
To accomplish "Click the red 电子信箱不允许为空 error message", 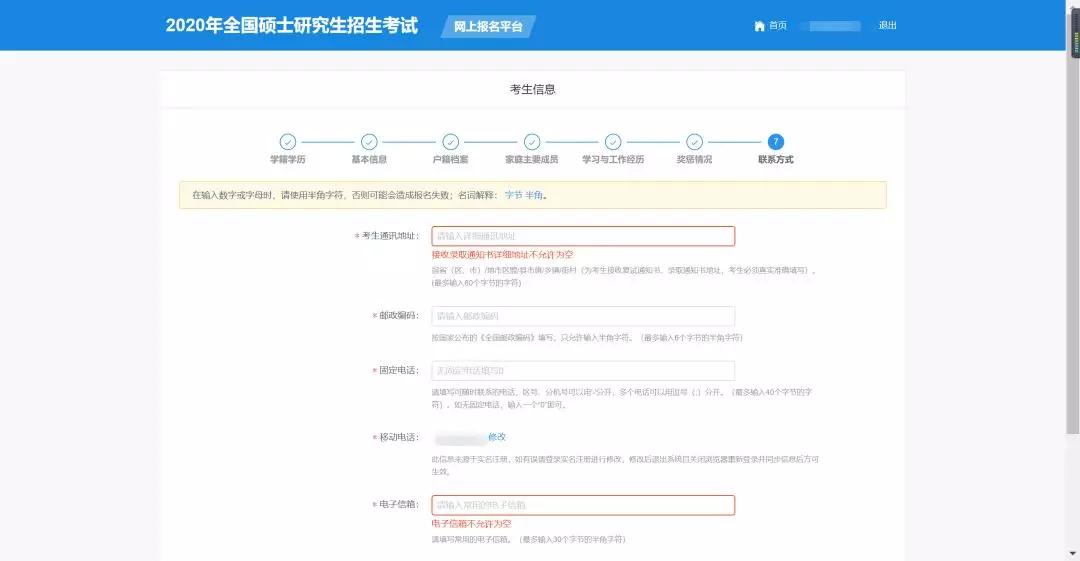I will point(472,524).
